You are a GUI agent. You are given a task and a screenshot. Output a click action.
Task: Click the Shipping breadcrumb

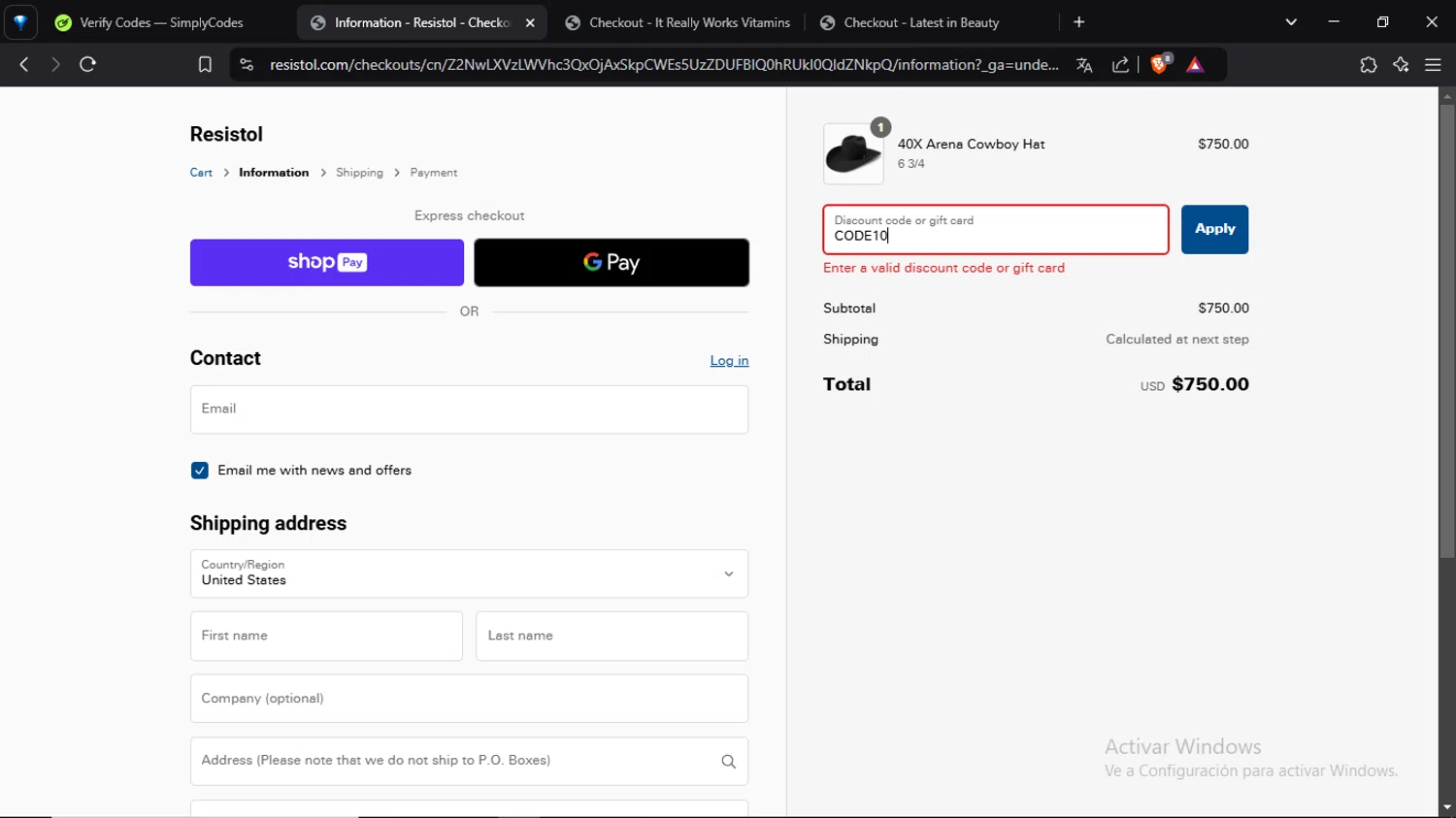(359, 173)
